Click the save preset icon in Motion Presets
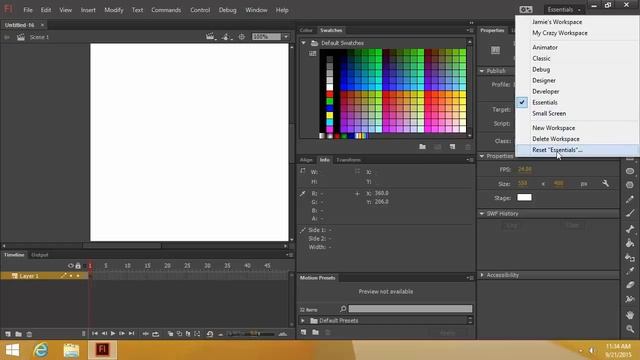Viewport: 640px width, 360px height. point(303,333)
